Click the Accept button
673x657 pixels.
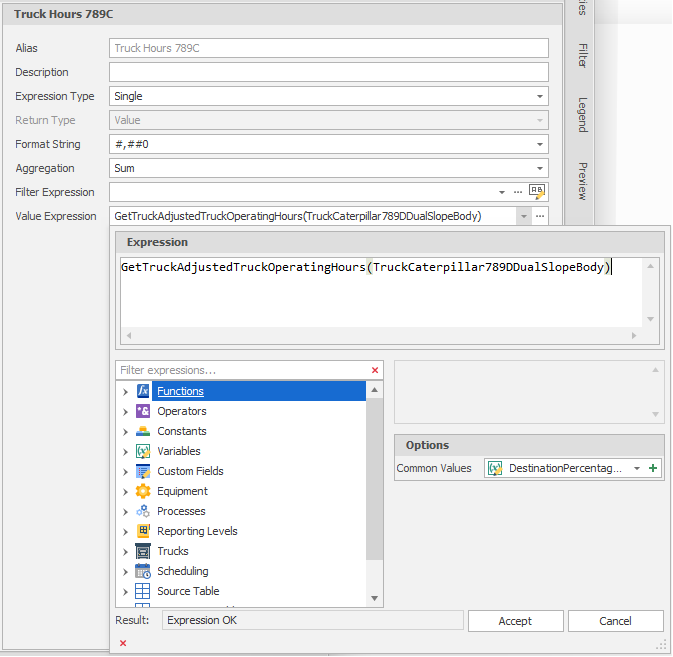coord(515,621)
